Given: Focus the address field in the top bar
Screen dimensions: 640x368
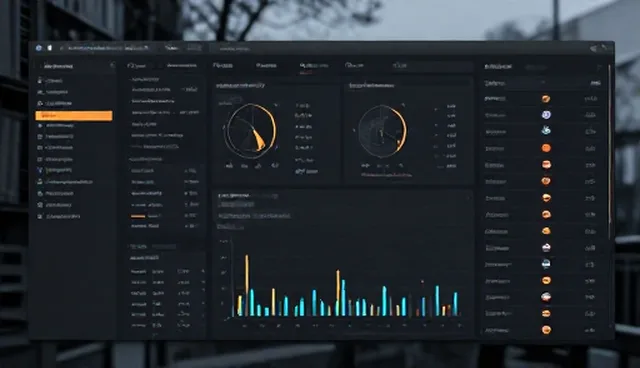Looking at the screenshot, I should (108, 48).
